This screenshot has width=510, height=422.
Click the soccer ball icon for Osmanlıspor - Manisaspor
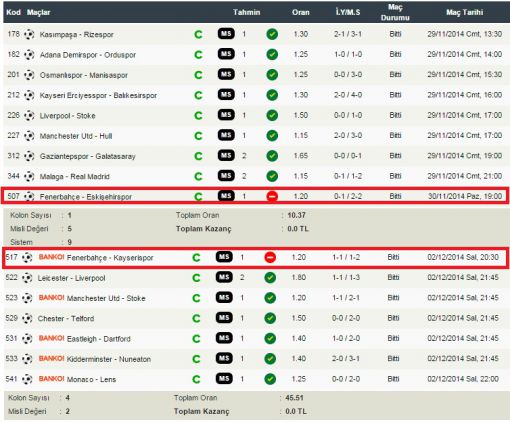29,75
